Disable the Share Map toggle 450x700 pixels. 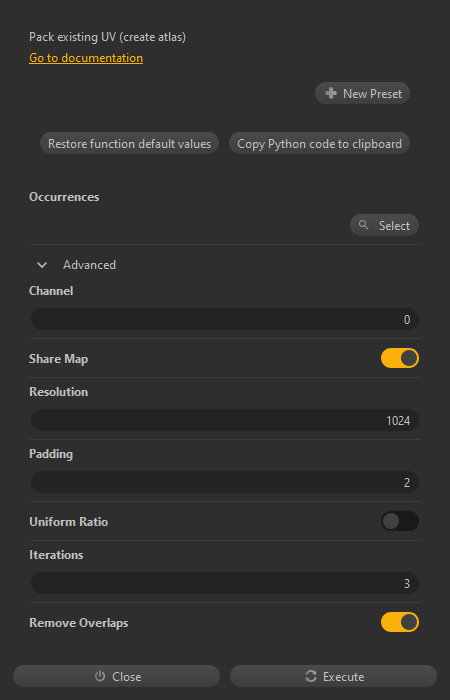[400, 358]
